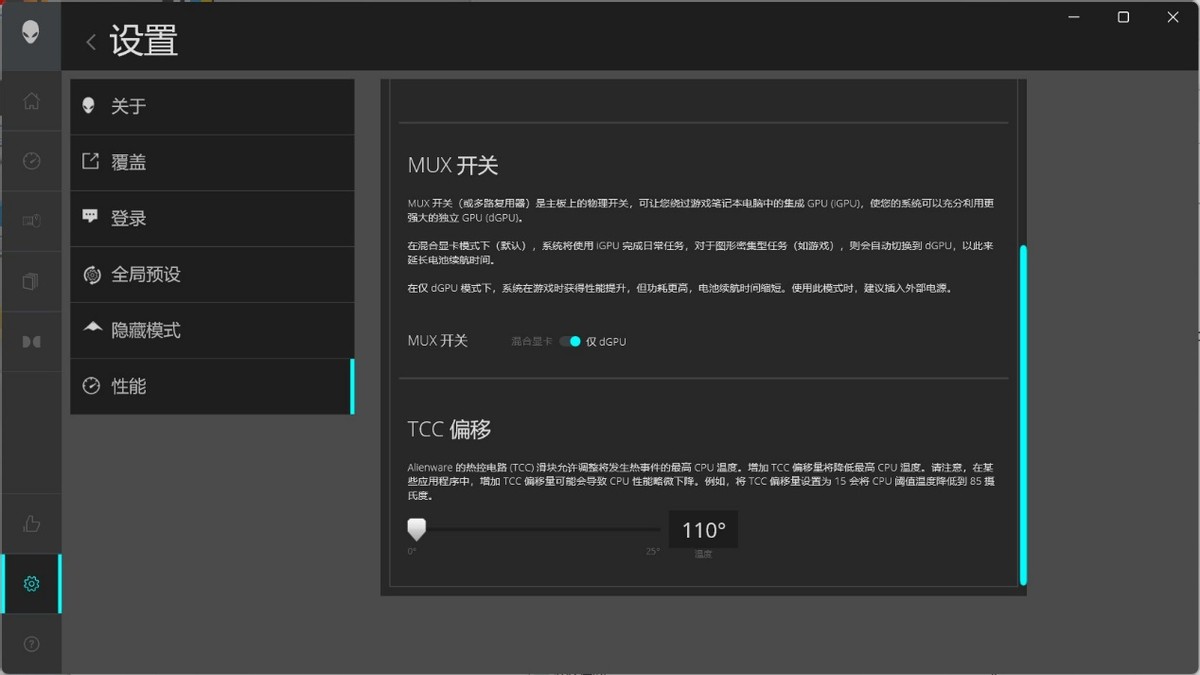Go back using the arrow beside 设置
1200x675 pixels.
(91, 42)
